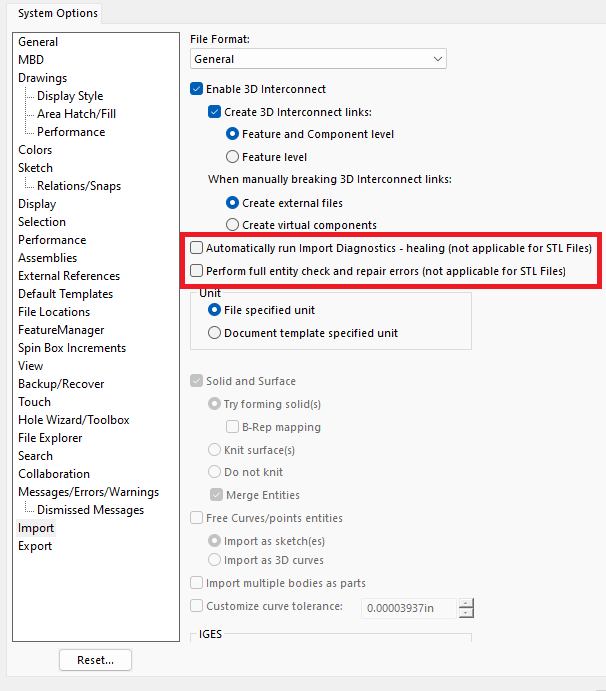The height and width of the screenshot is (691, 606).
Task: Open the File Format dropdown
Action: (x=318, y=59)
